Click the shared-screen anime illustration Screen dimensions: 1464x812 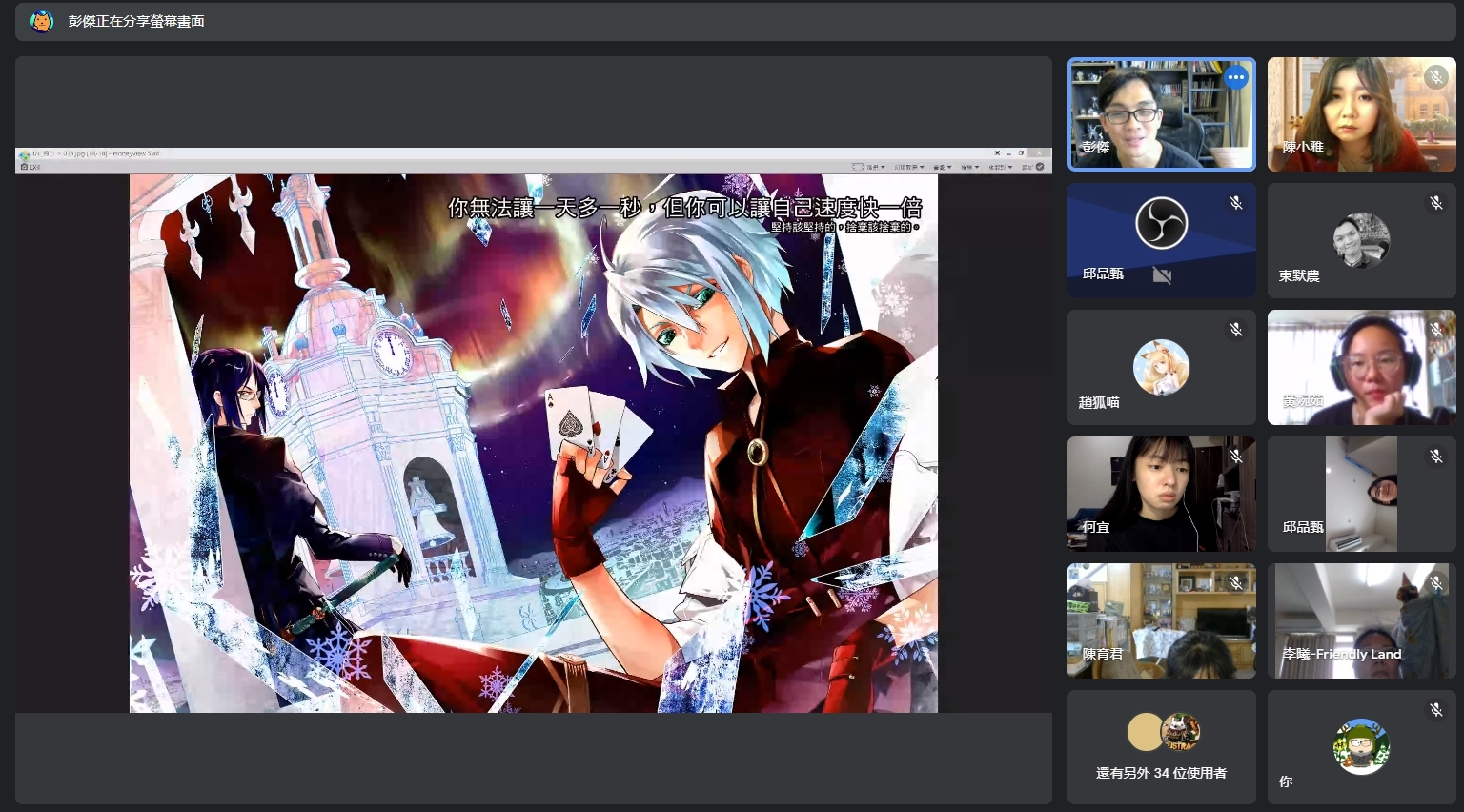(534, 443)
